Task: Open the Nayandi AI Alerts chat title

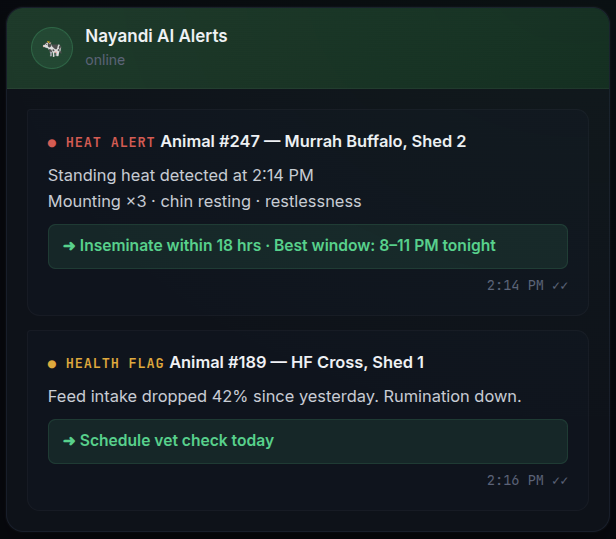Action: (x=156, y=36)
